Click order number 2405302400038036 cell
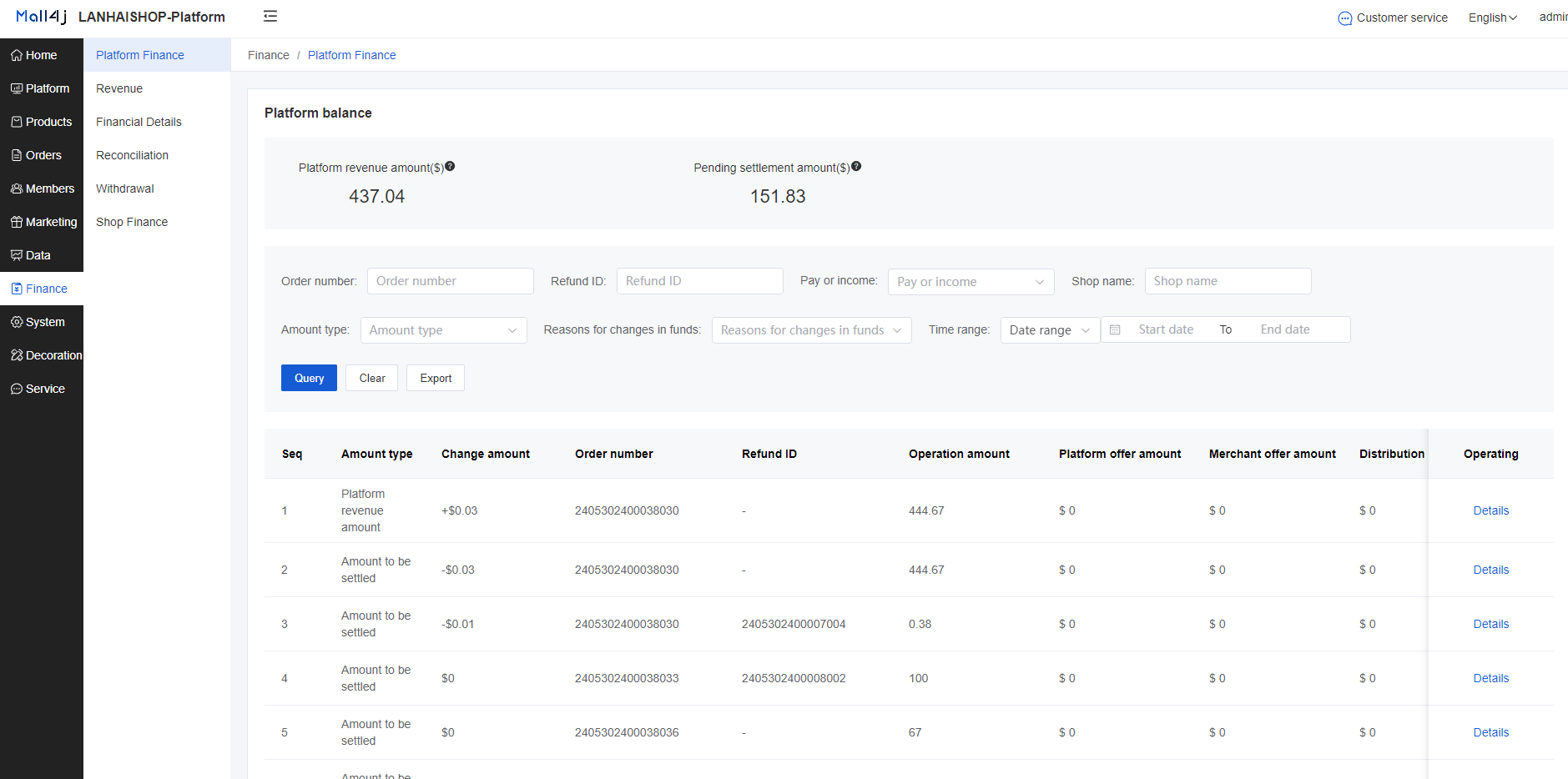Screen dimensions: 1568x779 point(627,732)
